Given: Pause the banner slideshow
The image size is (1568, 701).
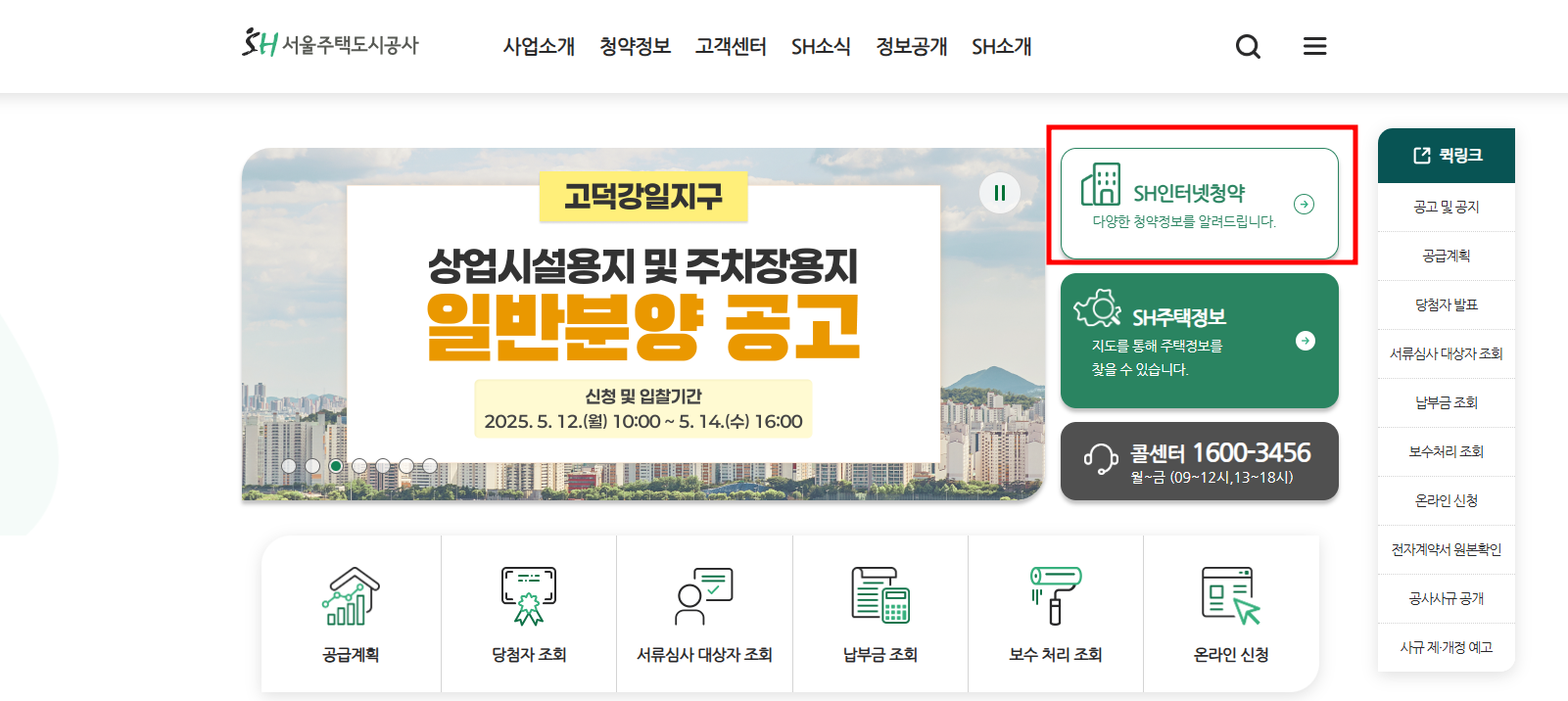Looking at the screenshot, I should 1000,193.
